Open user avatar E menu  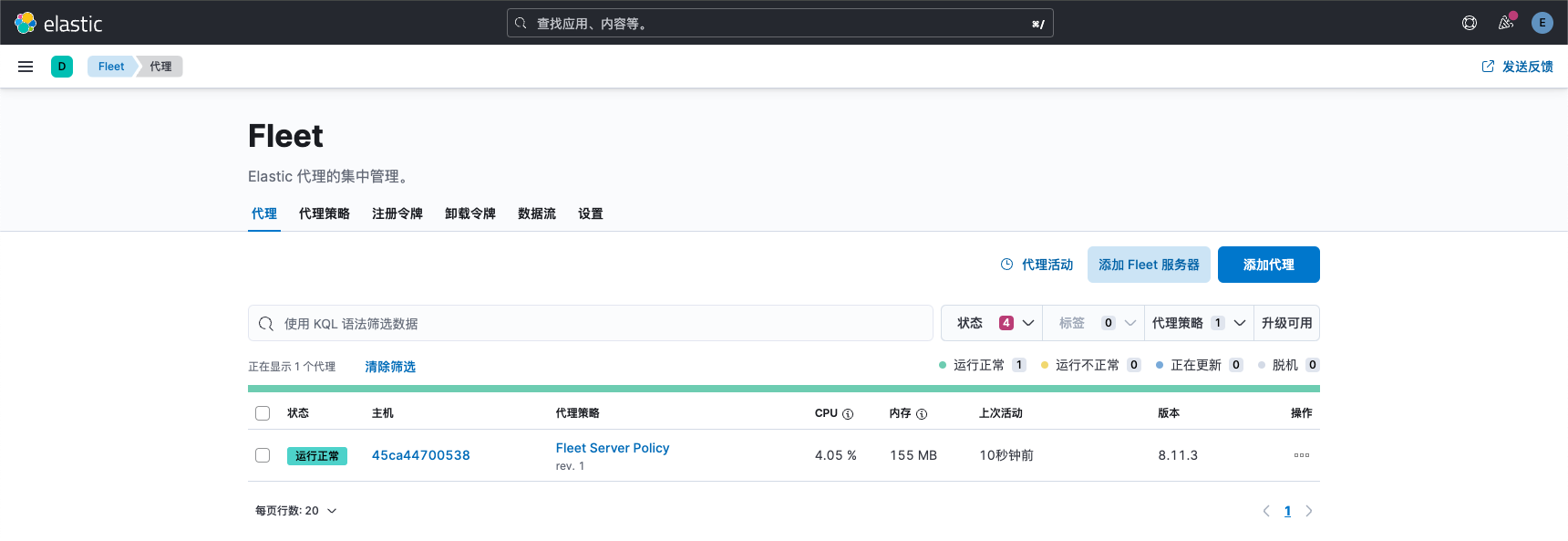click(1542, 23)
